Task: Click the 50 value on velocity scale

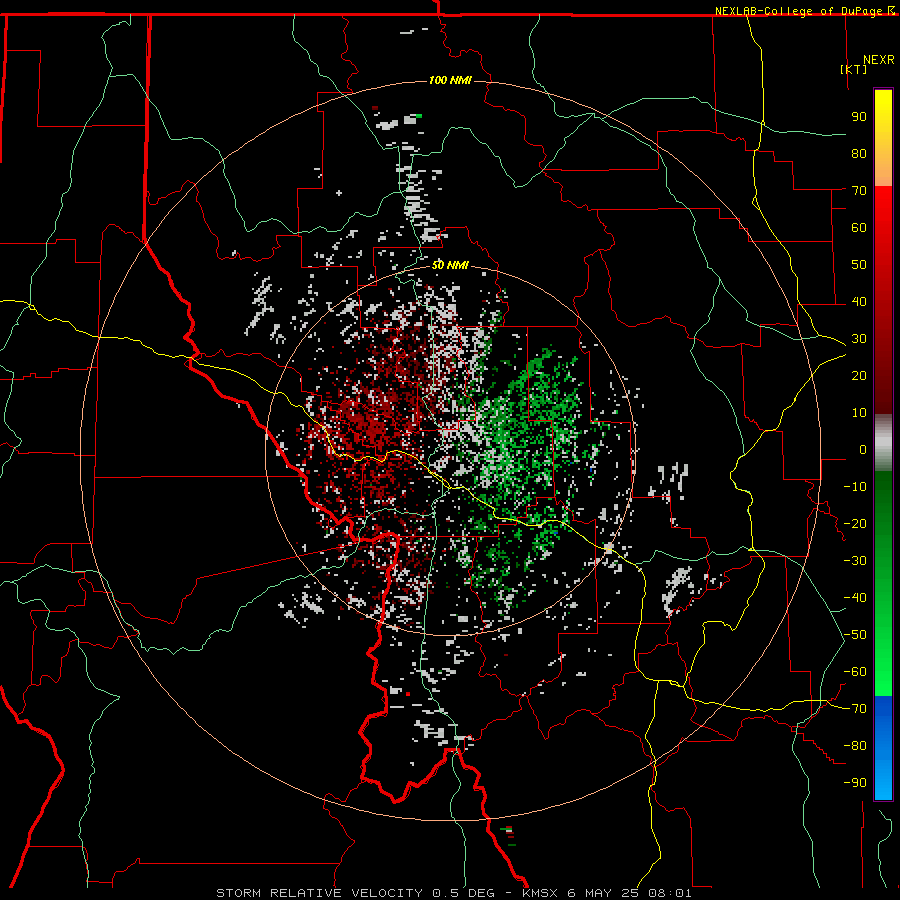Action: (859, 265)
